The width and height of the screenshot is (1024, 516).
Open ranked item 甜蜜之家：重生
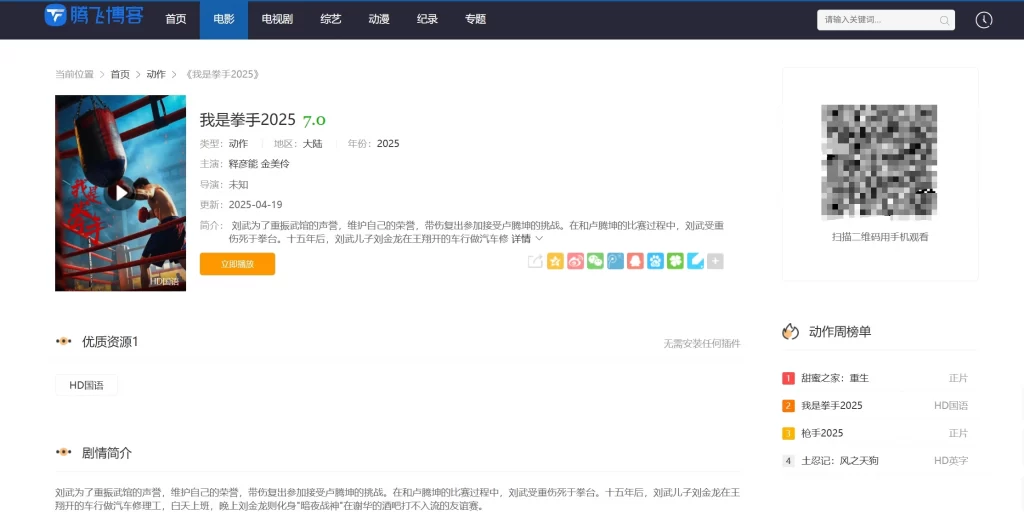[835, 378]
